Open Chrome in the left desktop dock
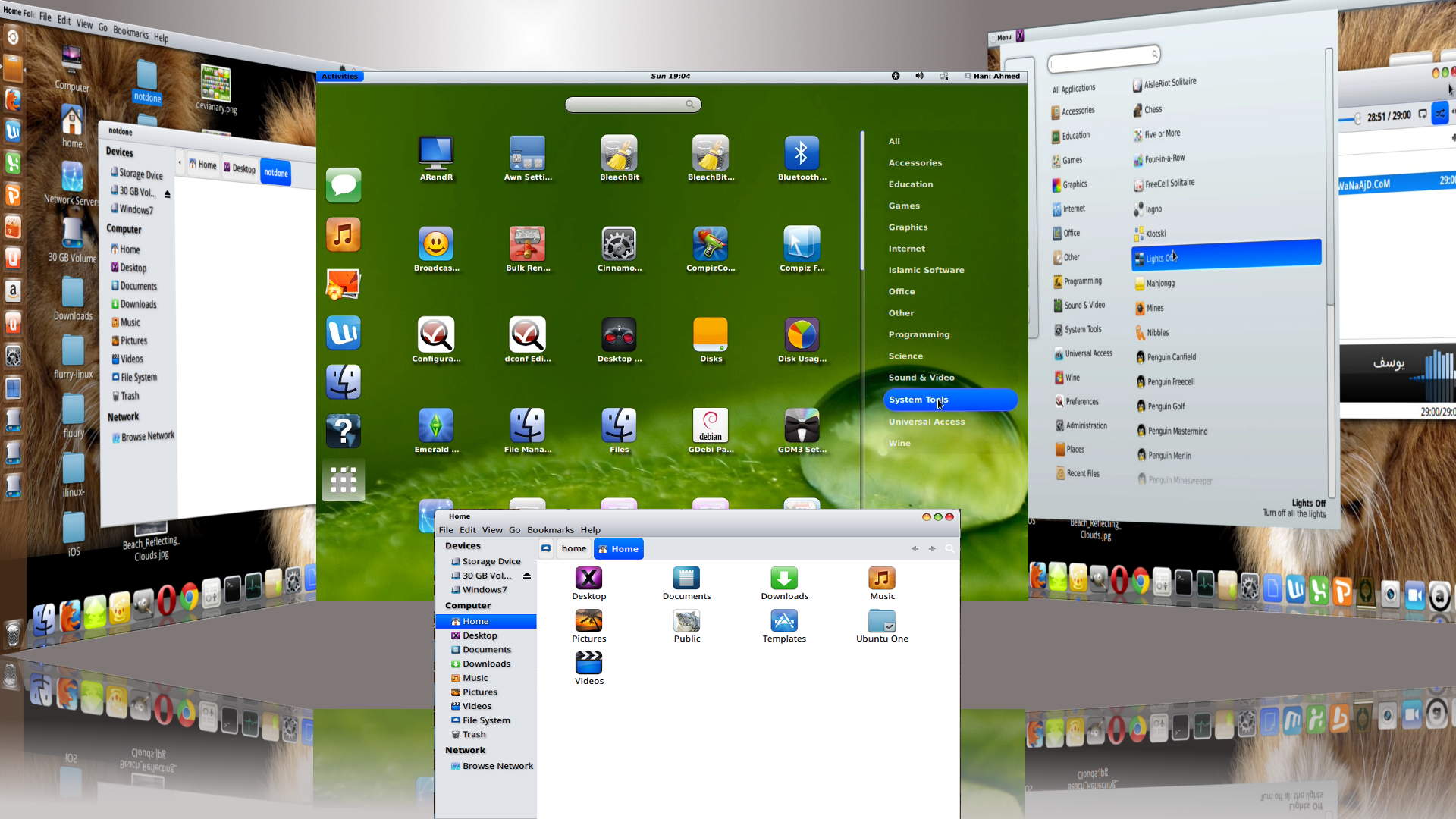 point(190,598)
